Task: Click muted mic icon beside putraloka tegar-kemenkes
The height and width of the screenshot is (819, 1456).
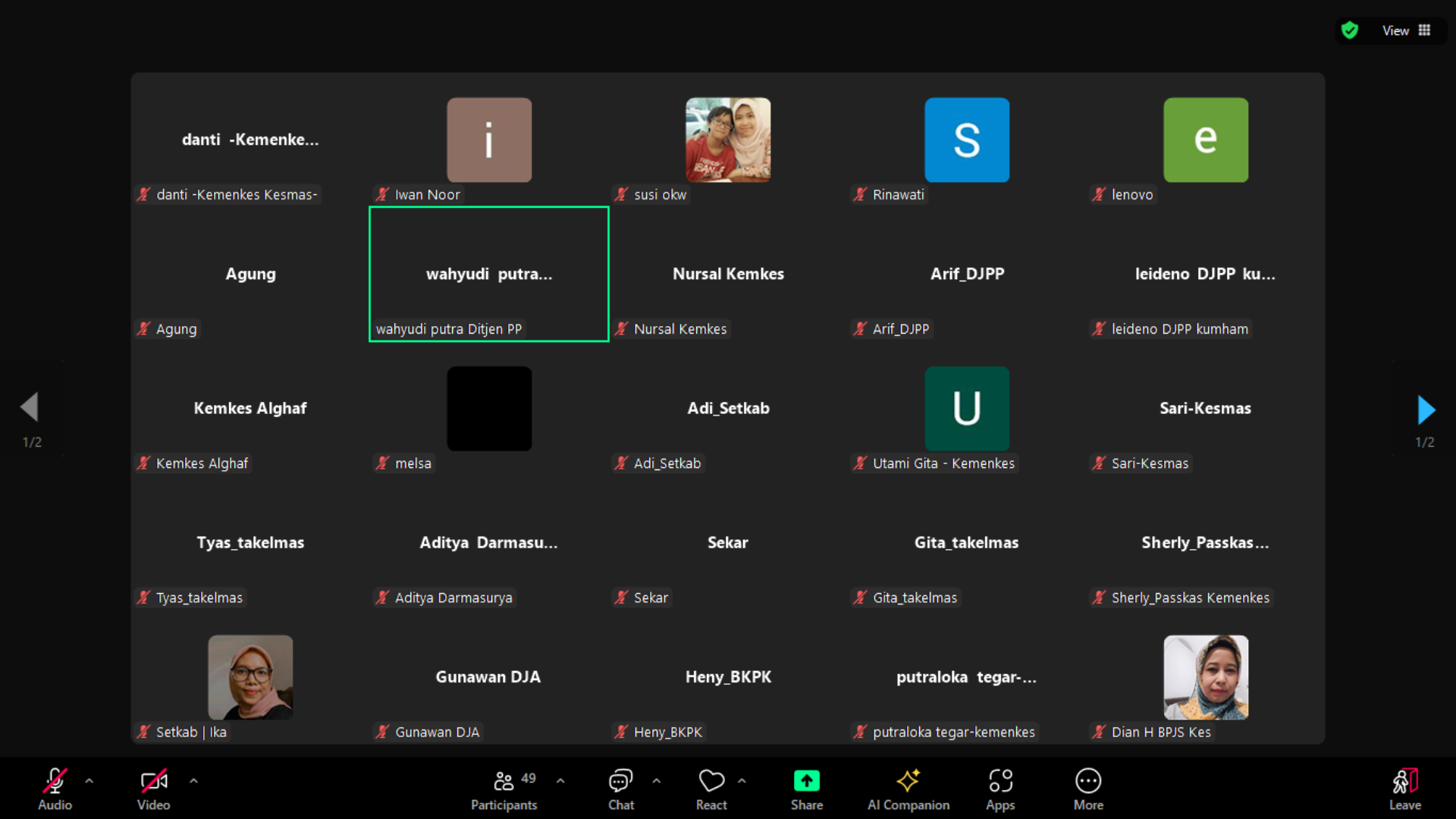Action: [x=860, y=732]
